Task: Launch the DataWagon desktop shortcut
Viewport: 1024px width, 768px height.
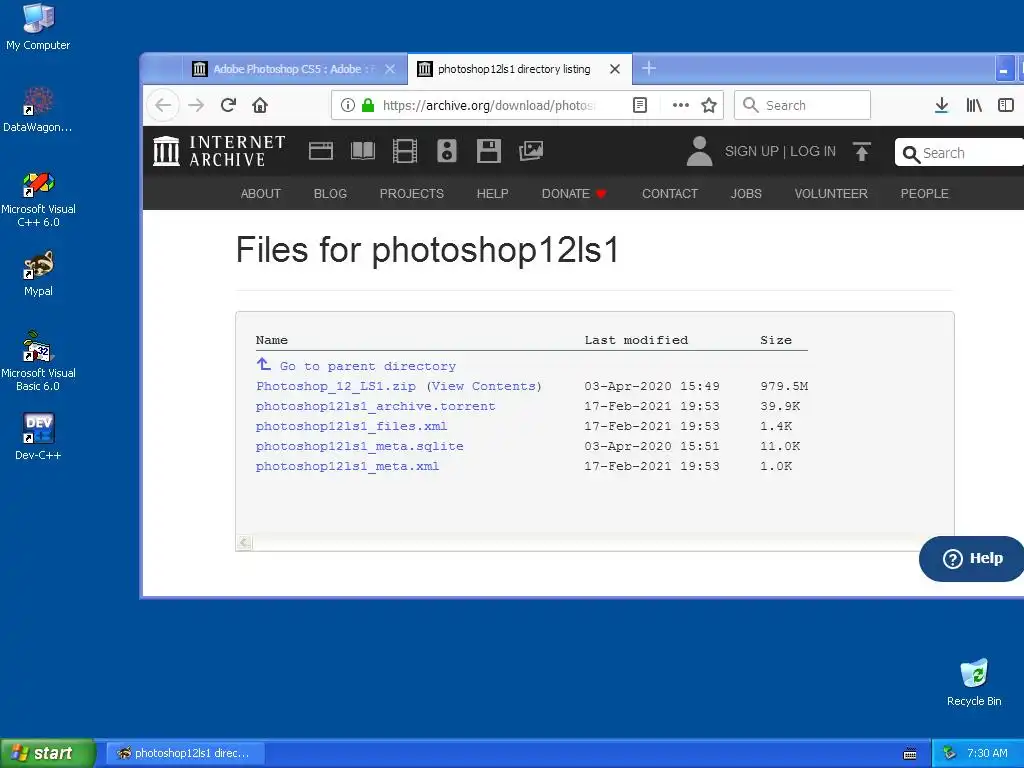Action: tap(38, 109)
